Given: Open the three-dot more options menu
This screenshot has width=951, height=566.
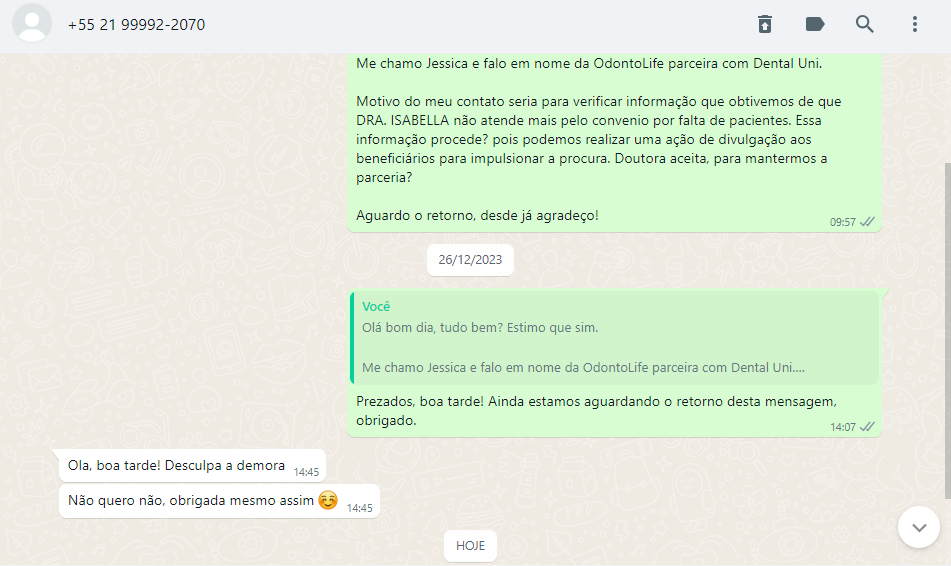Looking at the screenshot, I should (x=915, y=24).
